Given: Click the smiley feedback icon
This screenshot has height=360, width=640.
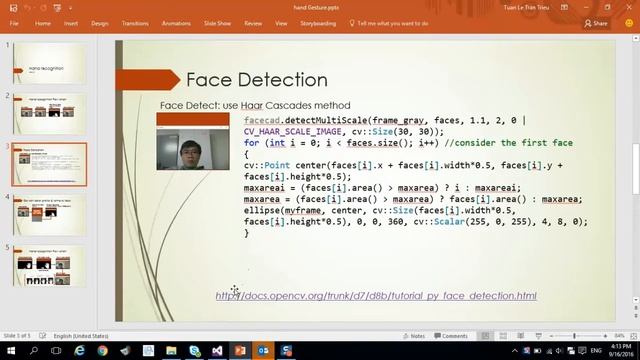Looking at the screenshot, I should coord(629,23).
